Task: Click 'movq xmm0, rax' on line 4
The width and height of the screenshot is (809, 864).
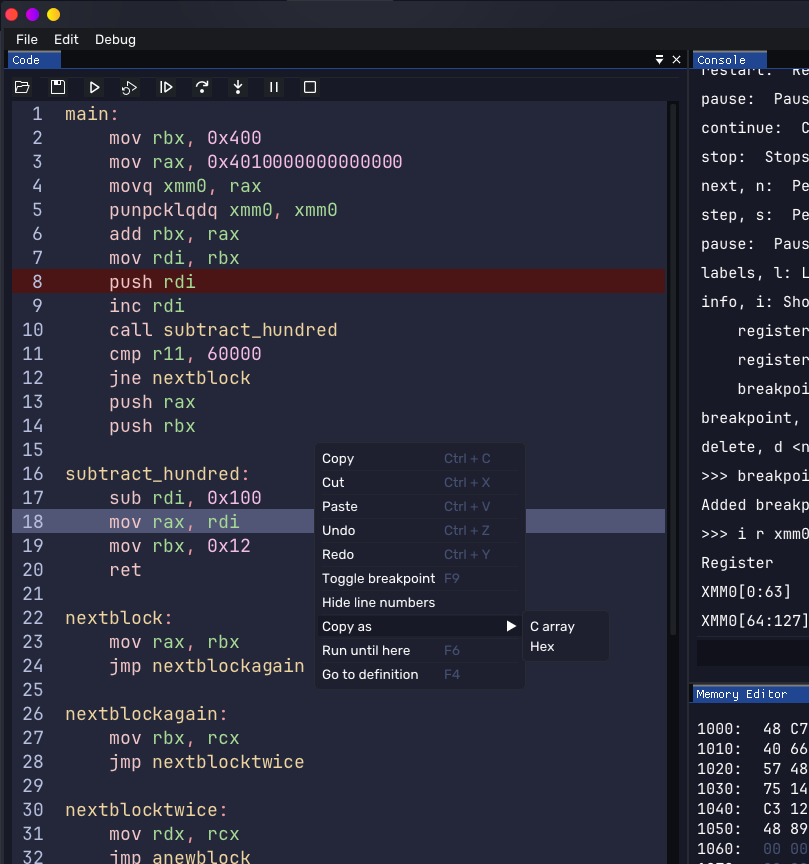Action: pos(185,186)
